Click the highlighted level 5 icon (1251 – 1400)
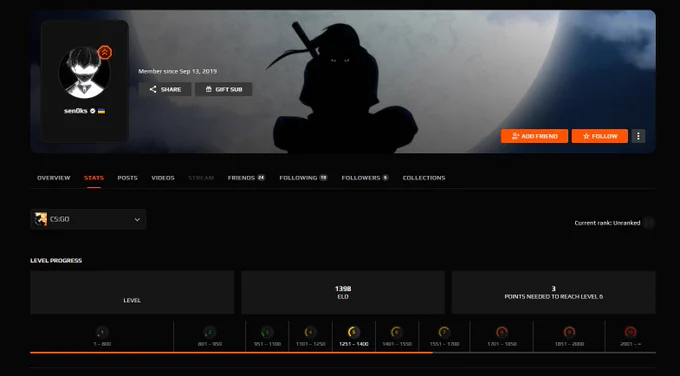Viewport: 680px width, 376px height. [x=353, y=333]
